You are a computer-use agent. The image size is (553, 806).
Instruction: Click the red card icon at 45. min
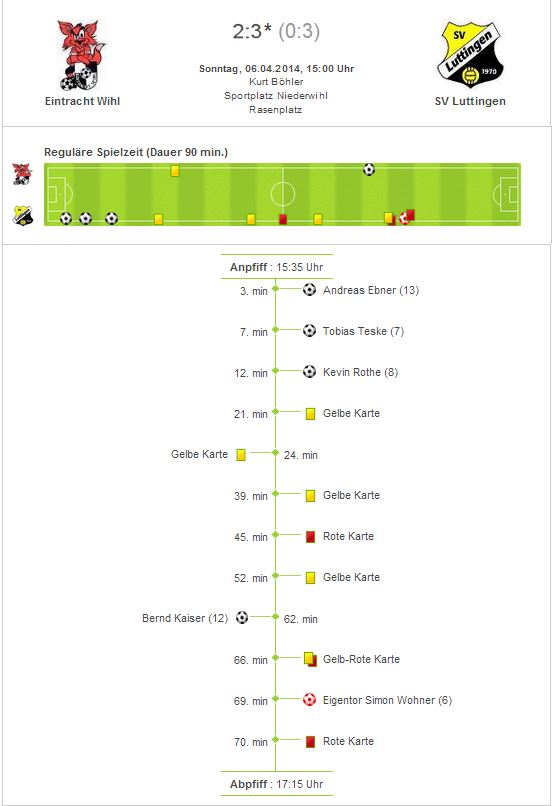pyautogui.click(x=310, y=537)
